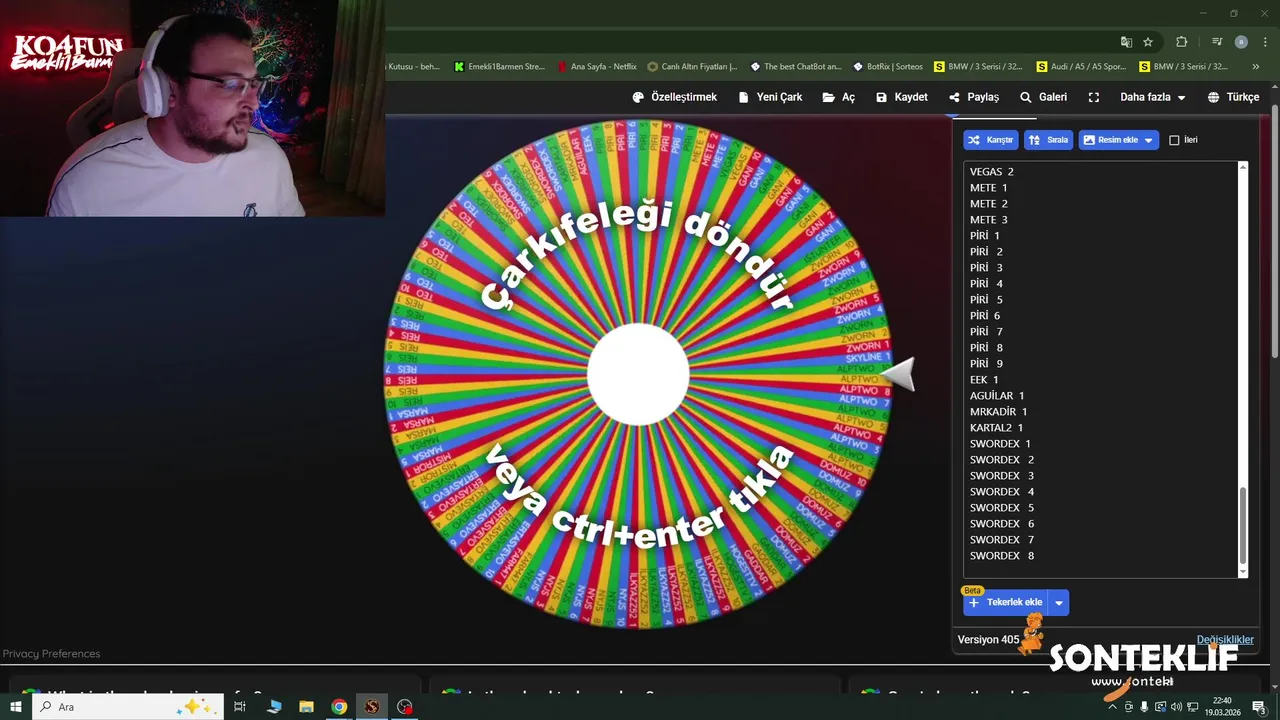Viewport: 1280px width, 720px height.
Task: Save the wheel using Kaydet
Action: point(901,97)
